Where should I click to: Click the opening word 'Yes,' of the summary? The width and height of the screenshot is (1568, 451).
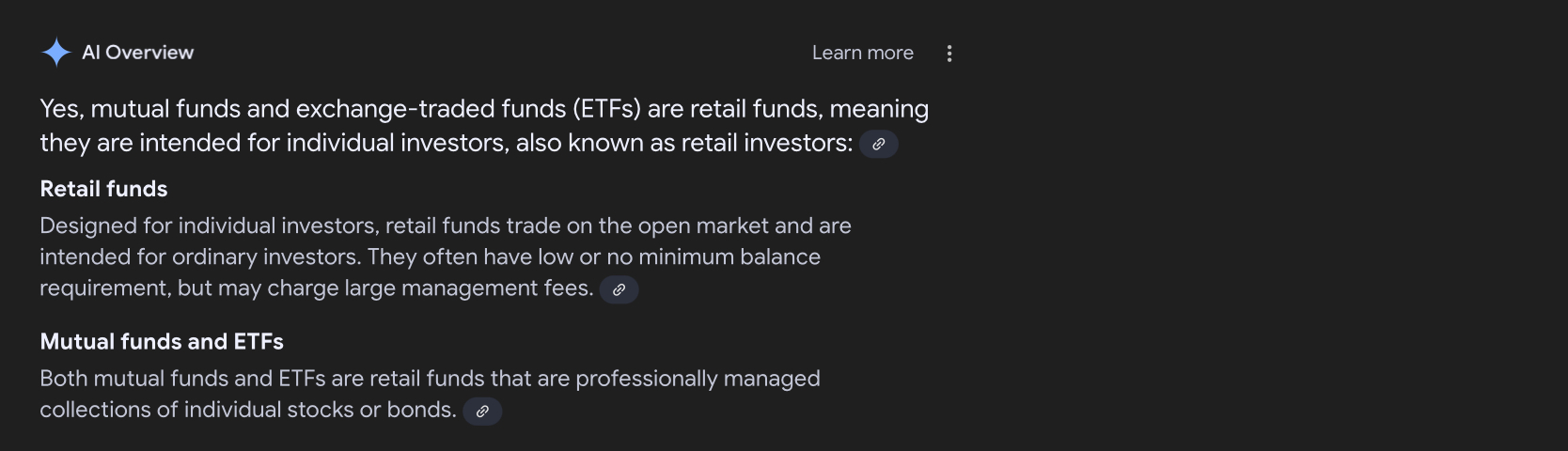(62, 110)
